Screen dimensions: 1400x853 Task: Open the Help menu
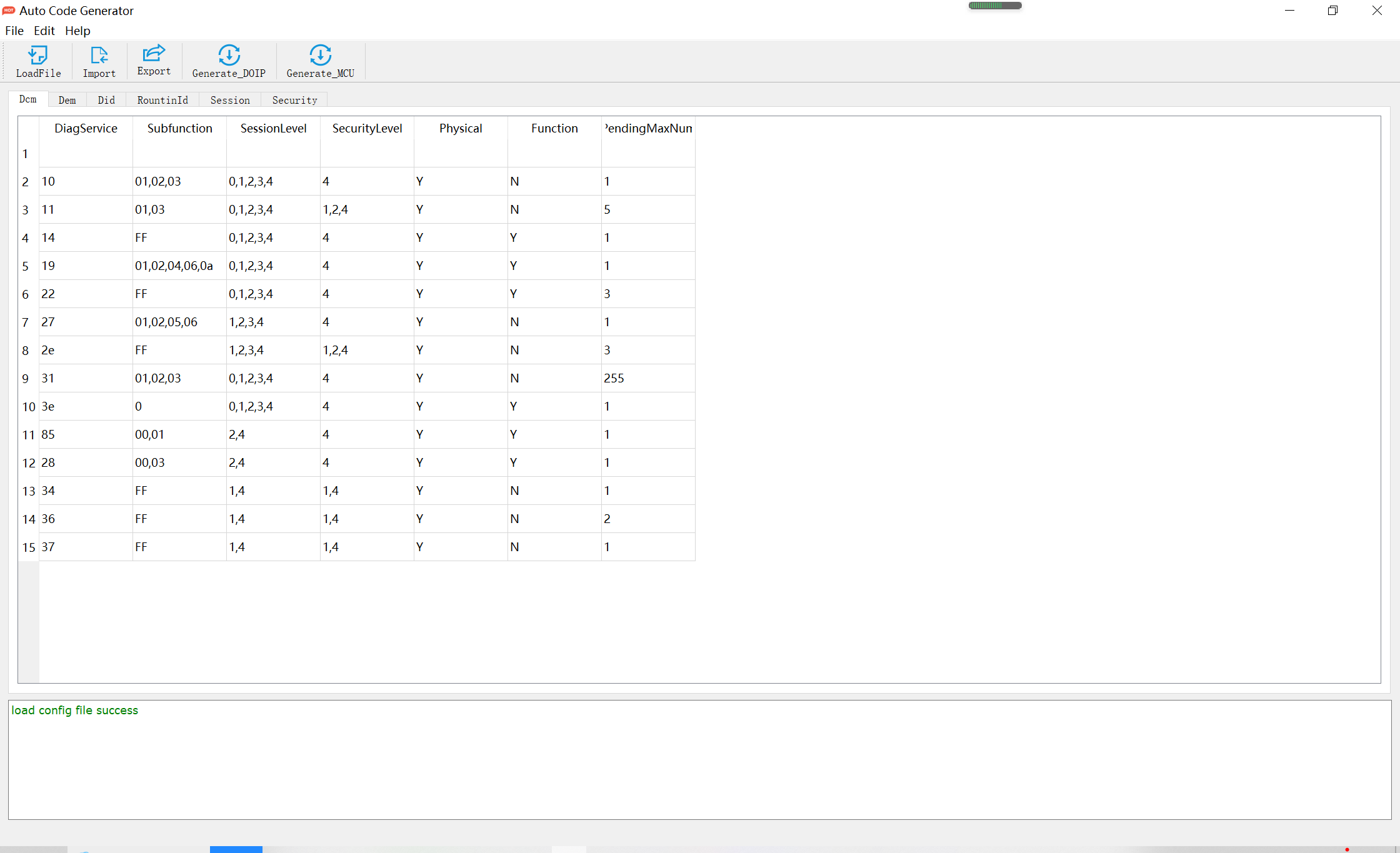(77, 31)
